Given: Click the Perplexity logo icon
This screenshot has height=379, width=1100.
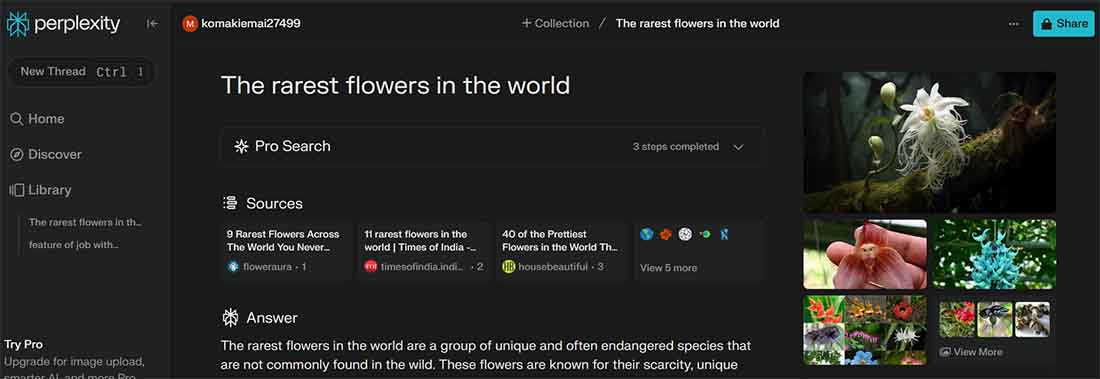Looking at the screenshot, I should [x=18, y=24].
